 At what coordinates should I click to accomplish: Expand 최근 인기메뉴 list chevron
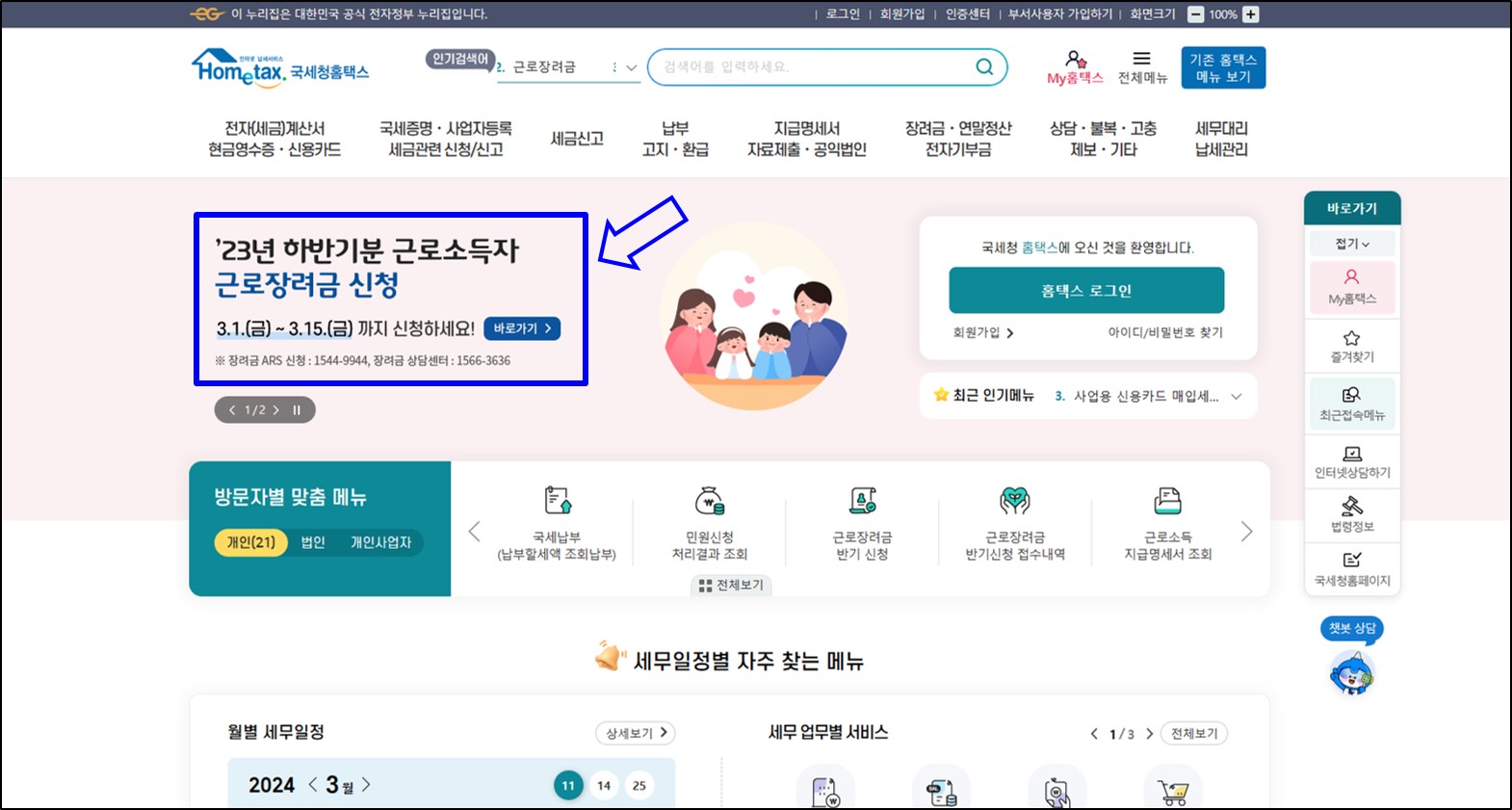coord(1237,396)
